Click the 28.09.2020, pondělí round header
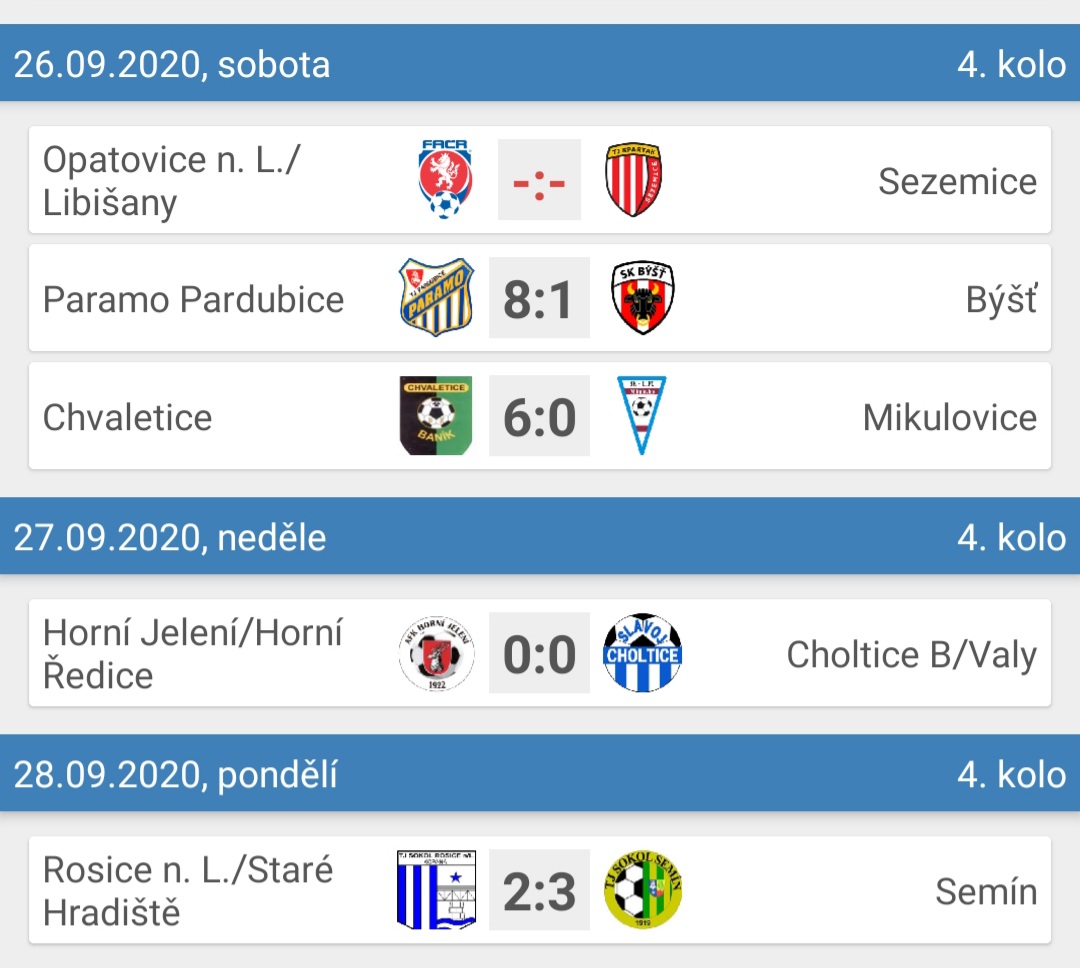The width and height of the screenshot is (1080, 968). (x=540, y=772)
